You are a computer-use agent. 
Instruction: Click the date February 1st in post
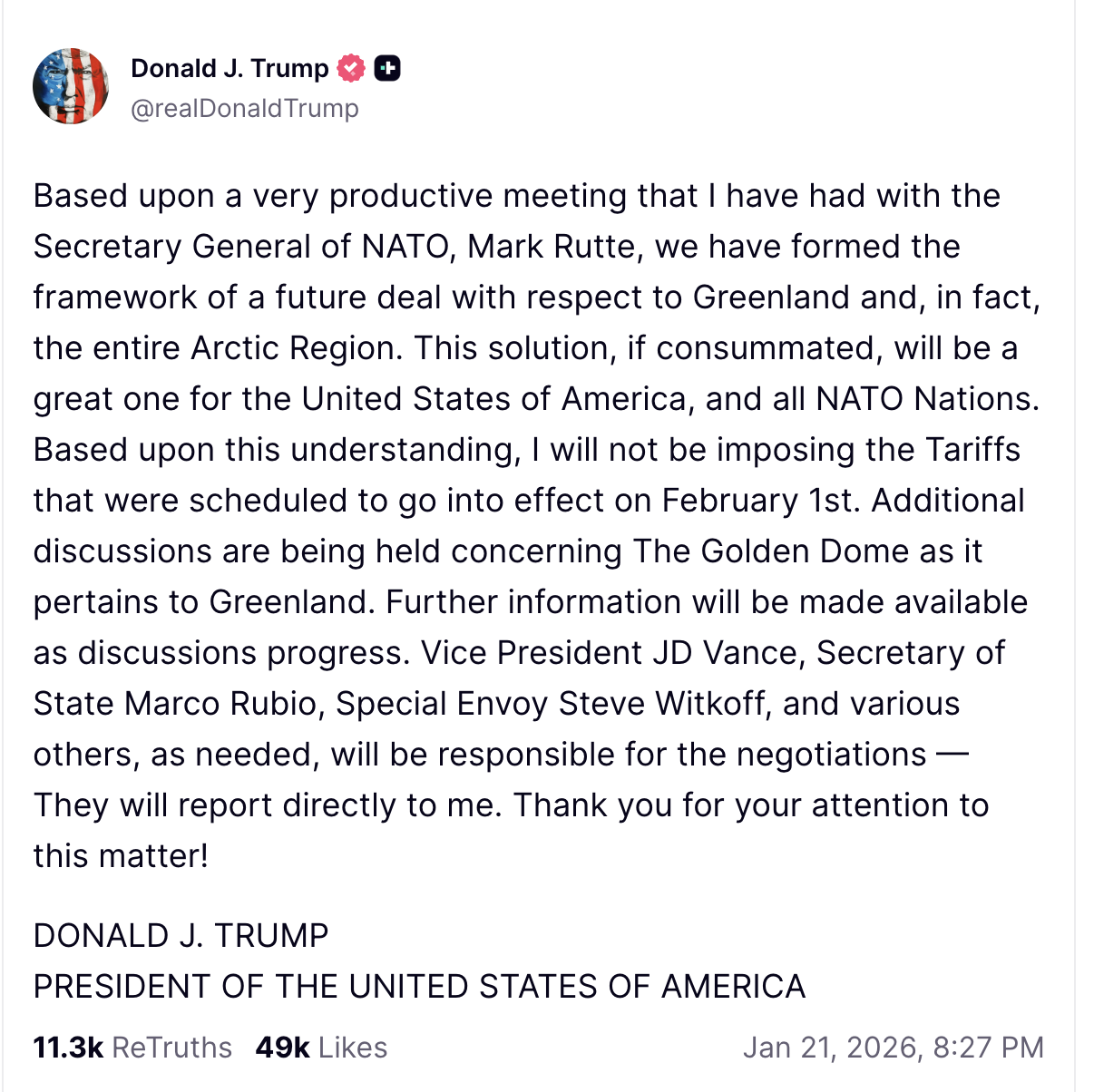(x=759, y=501)
